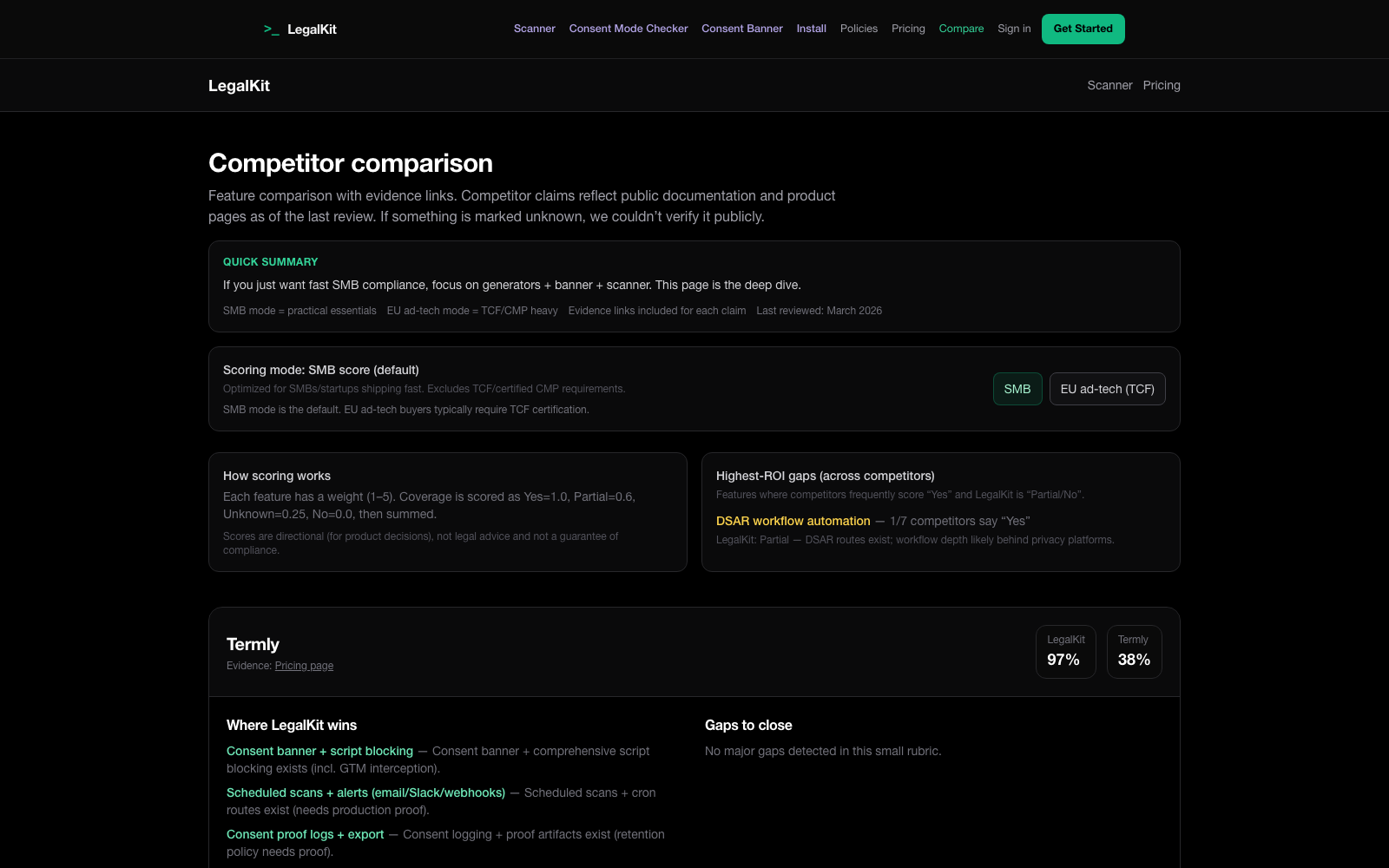The image size is (1389, 868).
Task: Open Consent banner + script blocking details
Action: pos(319,751)
